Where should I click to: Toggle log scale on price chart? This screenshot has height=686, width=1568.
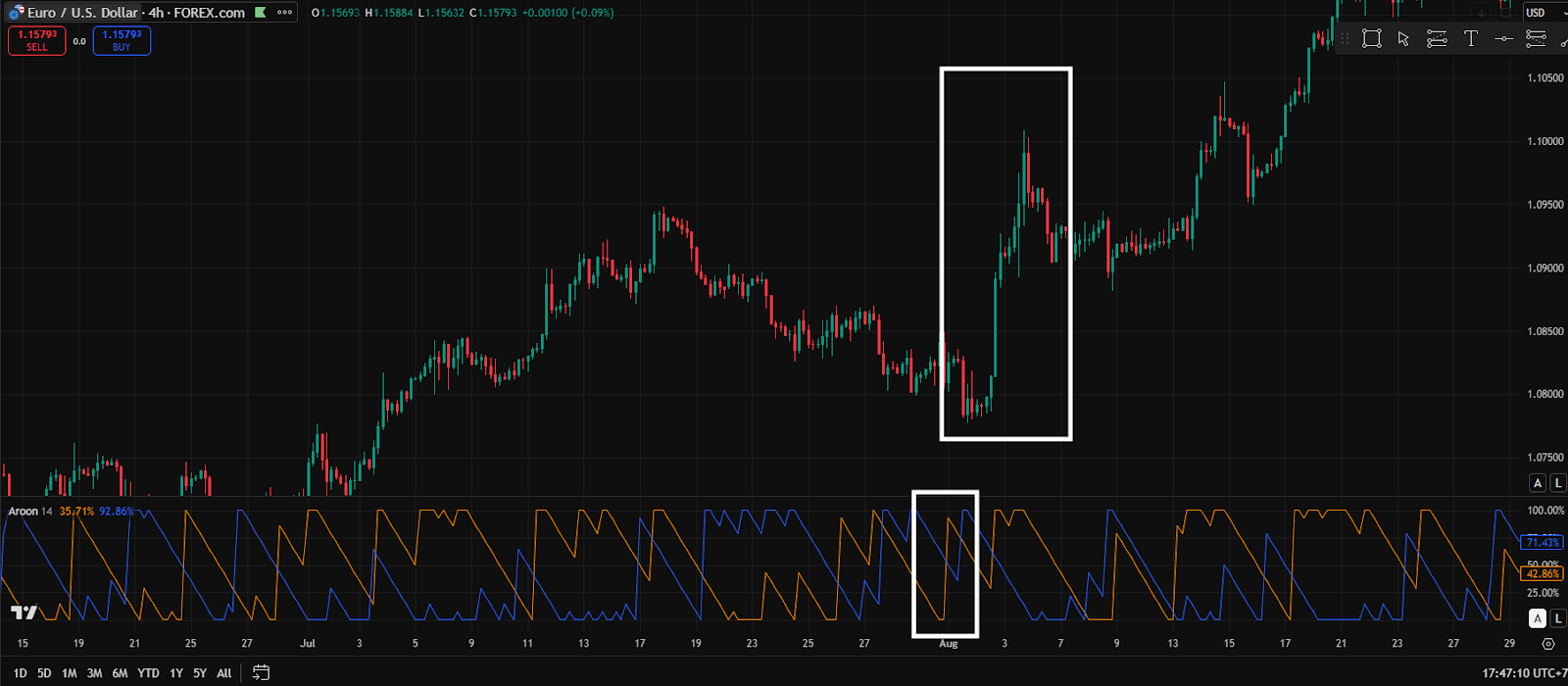[1557, 483]
